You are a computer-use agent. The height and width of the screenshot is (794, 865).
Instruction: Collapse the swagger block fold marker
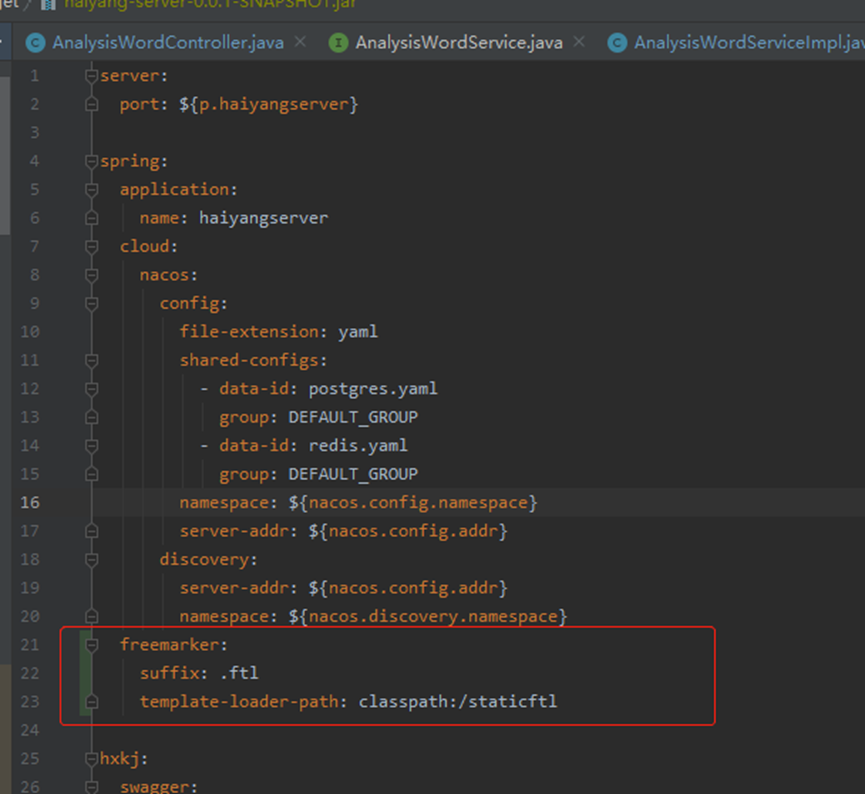click(x=92, y=787)
